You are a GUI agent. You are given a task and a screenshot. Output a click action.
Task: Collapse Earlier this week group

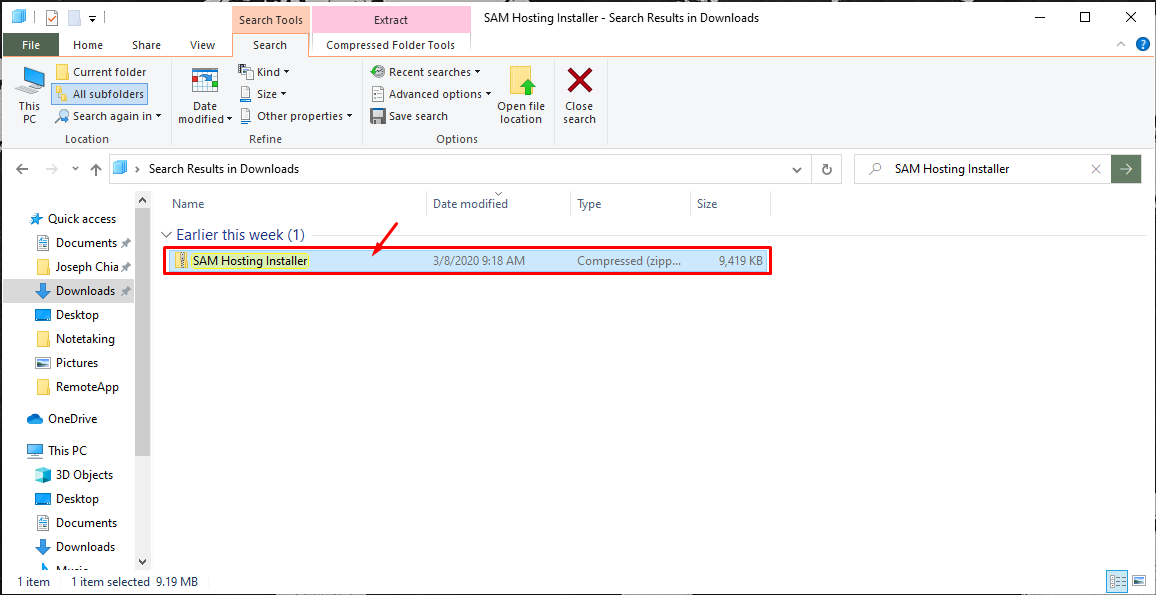(167, 235)
